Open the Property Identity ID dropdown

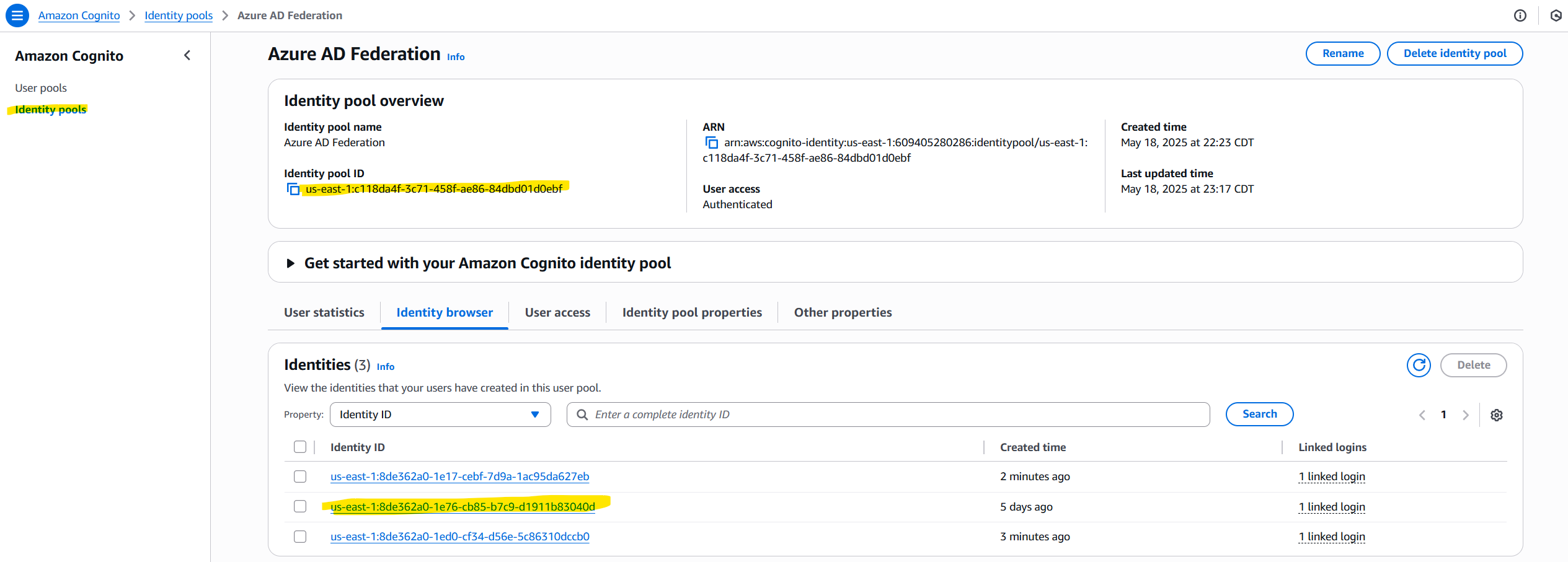pos(440,415)
